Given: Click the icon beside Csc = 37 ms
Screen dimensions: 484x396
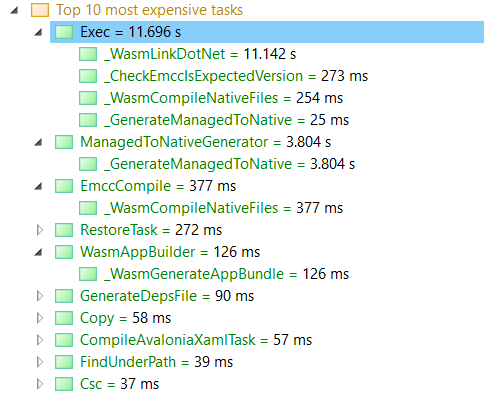Looking at the screenshot, I should (64, 384).
